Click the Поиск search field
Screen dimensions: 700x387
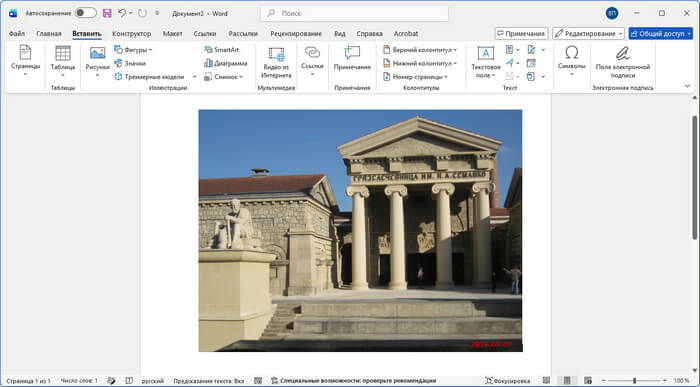354,13
